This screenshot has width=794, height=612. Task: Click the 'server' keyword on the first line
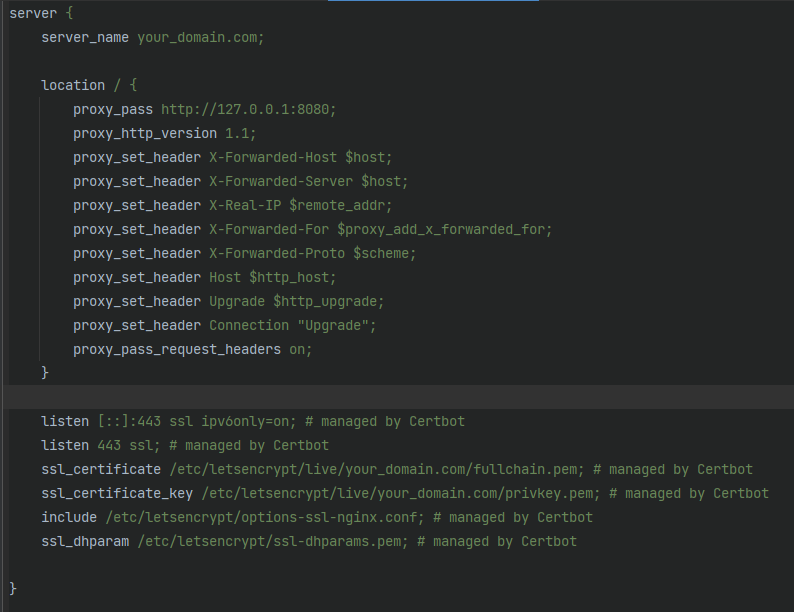[x=33, y=13]
